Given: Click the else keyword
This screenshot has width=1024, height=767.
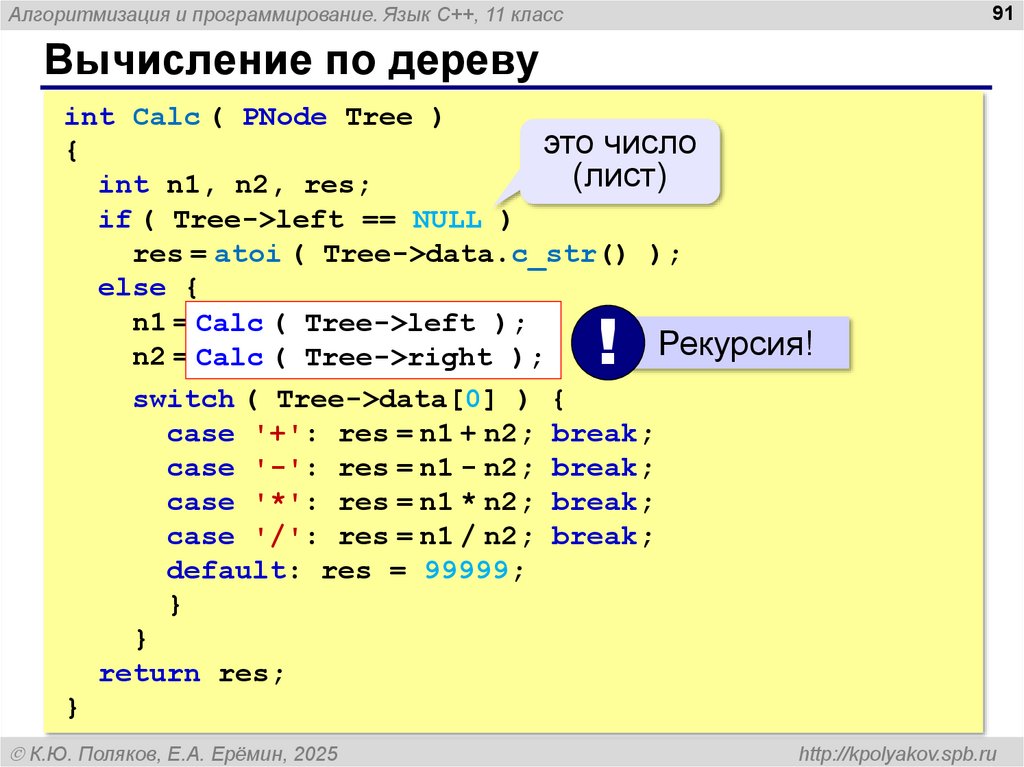Looking at the screenshot, I should point(132,288).
